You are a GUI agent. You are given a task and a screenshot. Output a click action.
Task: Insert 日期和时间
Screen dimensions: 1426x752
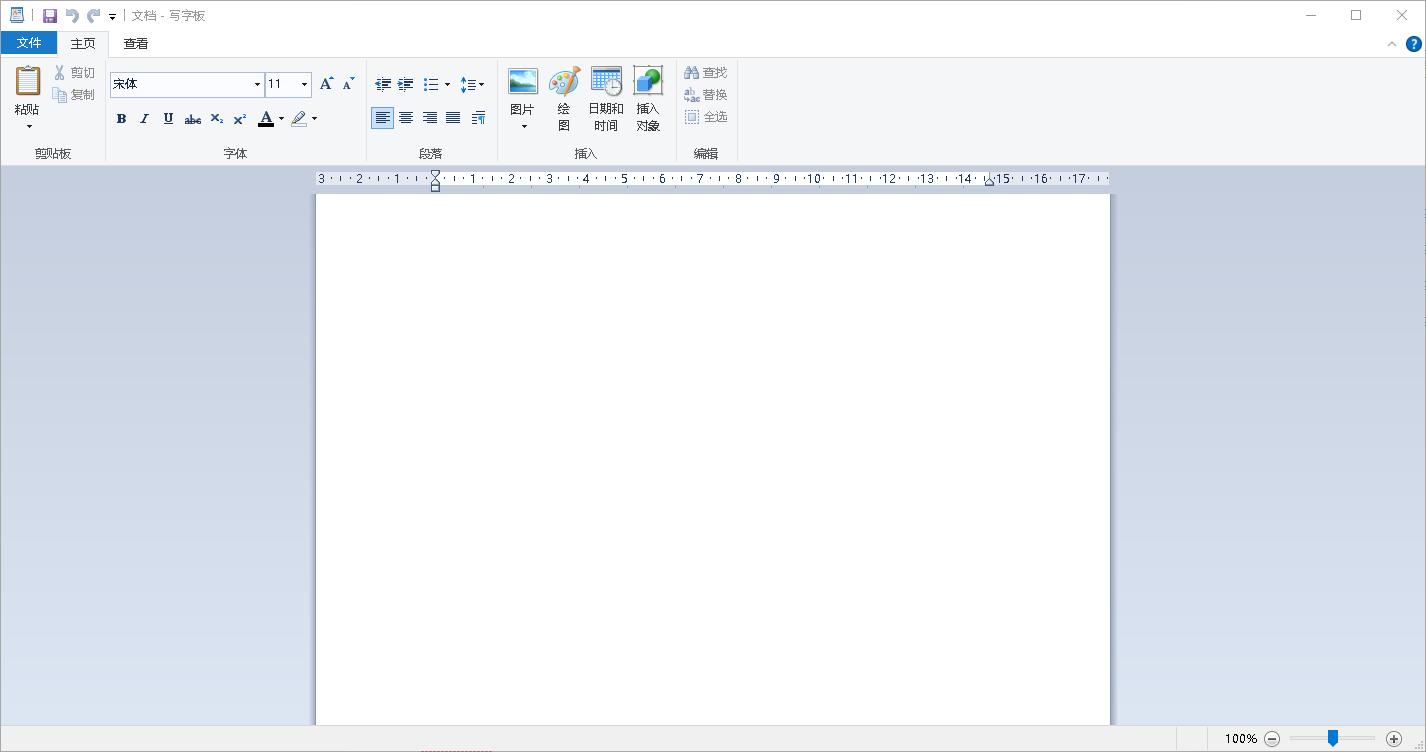coord(606,98)
